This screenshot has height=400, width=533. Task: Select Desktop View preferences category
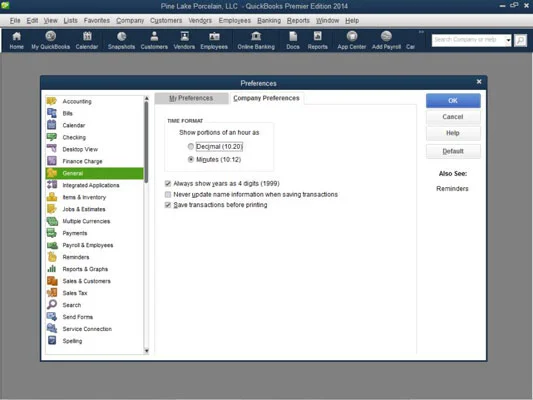point(94,149)
